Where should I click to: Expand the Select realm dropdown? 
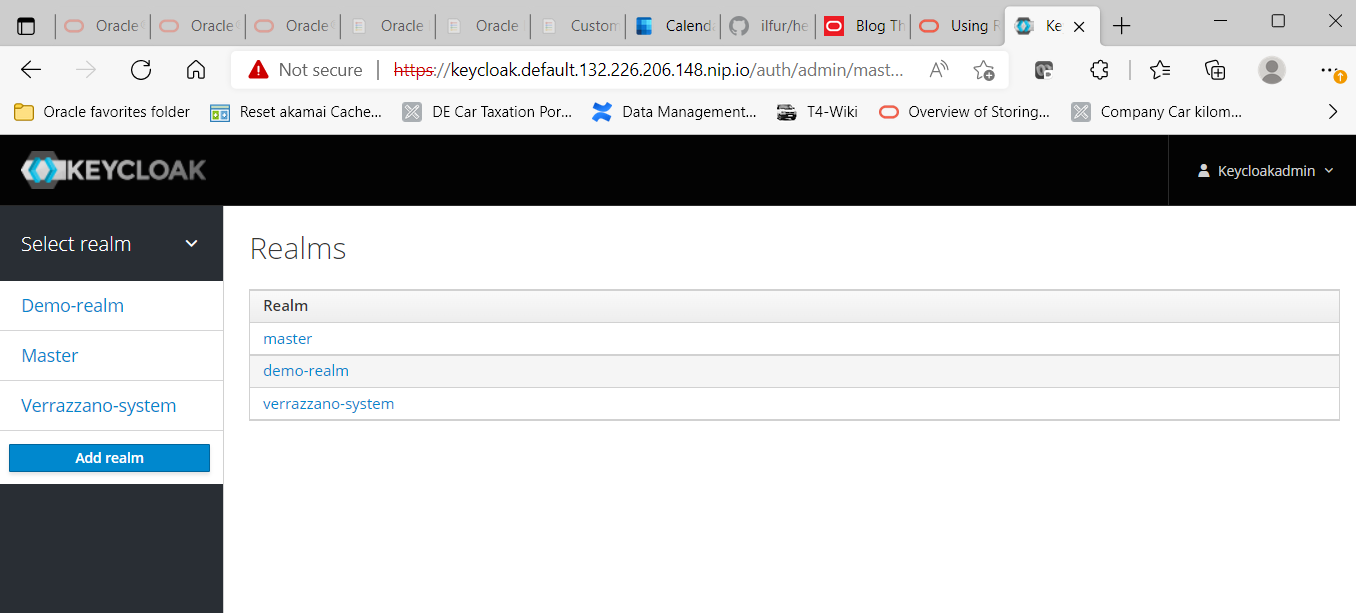[x=111, y=244]
